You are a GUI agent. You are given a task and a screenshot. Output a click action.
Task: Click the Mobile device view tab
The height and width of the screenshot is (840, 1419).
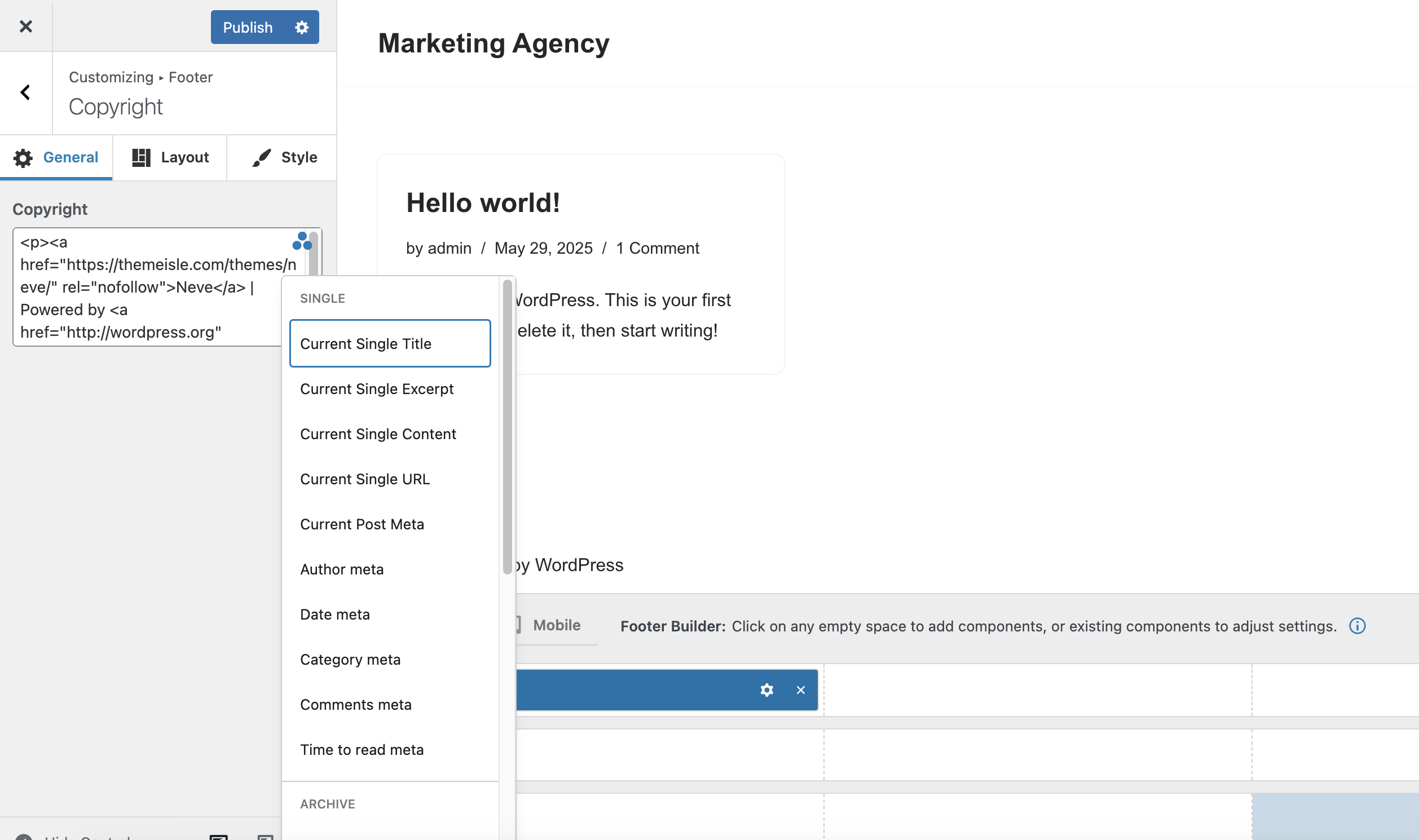556,625
